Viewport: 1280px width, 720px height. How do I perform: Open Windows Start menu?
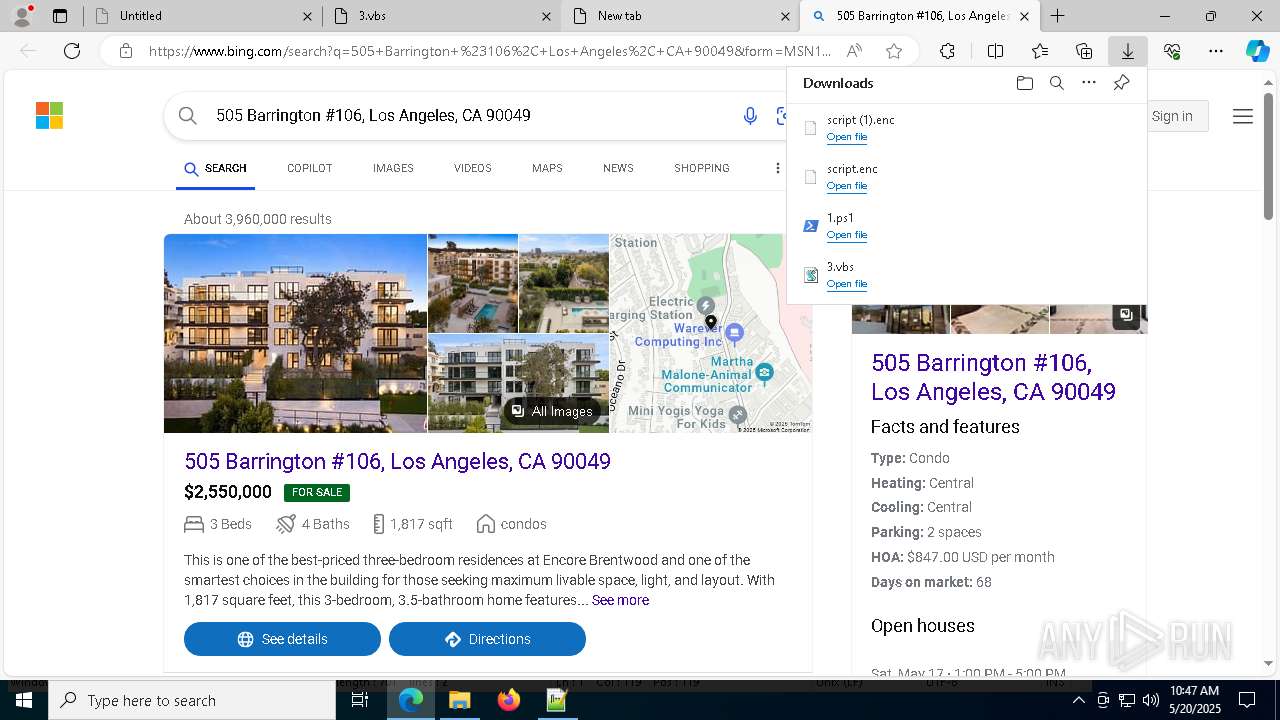(x=24, y=700)
